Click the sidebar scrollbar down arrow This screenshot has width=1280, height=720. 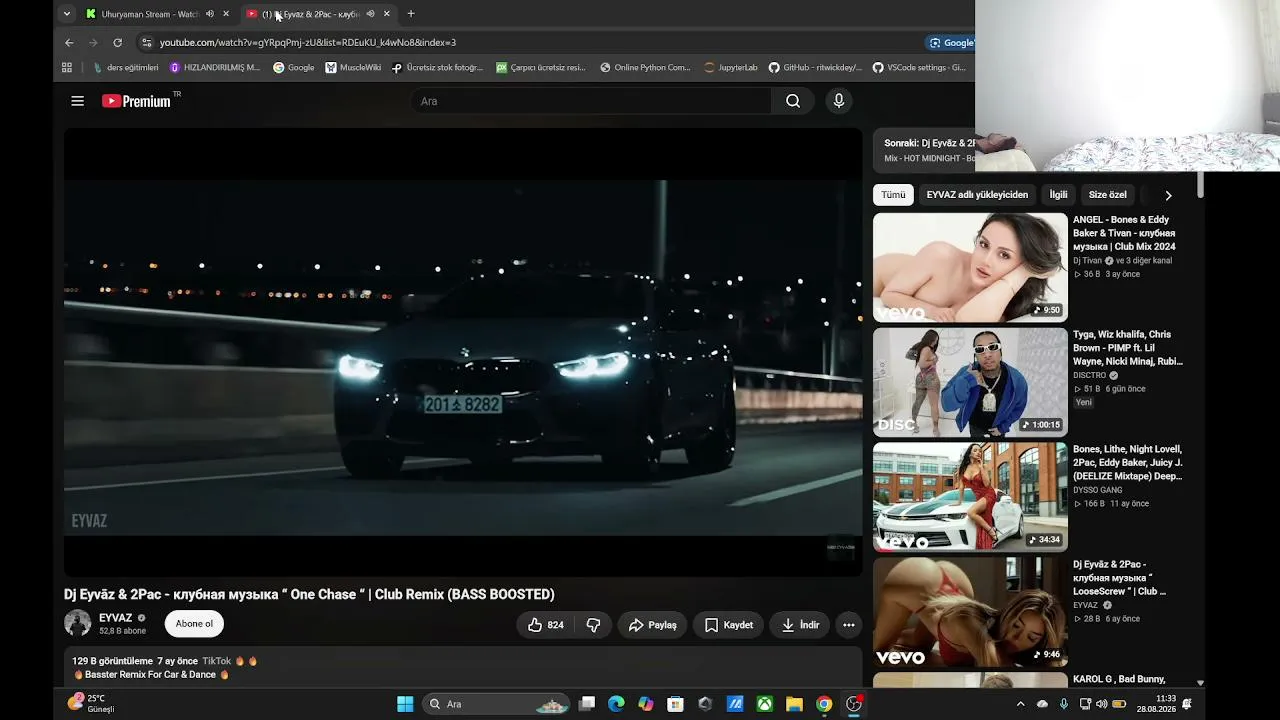click(x=1200, y=683)
